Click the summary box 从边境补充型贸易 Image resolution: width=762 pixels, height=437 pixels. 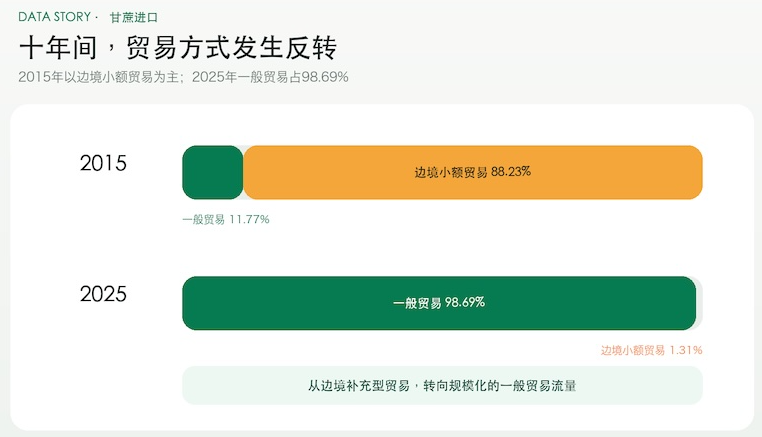[x=442, y=385]
